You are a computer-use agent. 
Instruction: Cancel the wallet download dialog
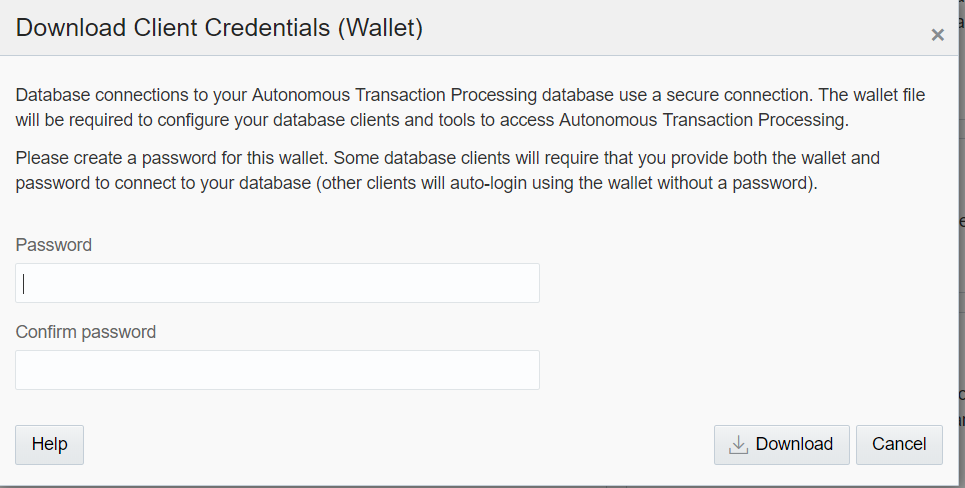point(899,444)
